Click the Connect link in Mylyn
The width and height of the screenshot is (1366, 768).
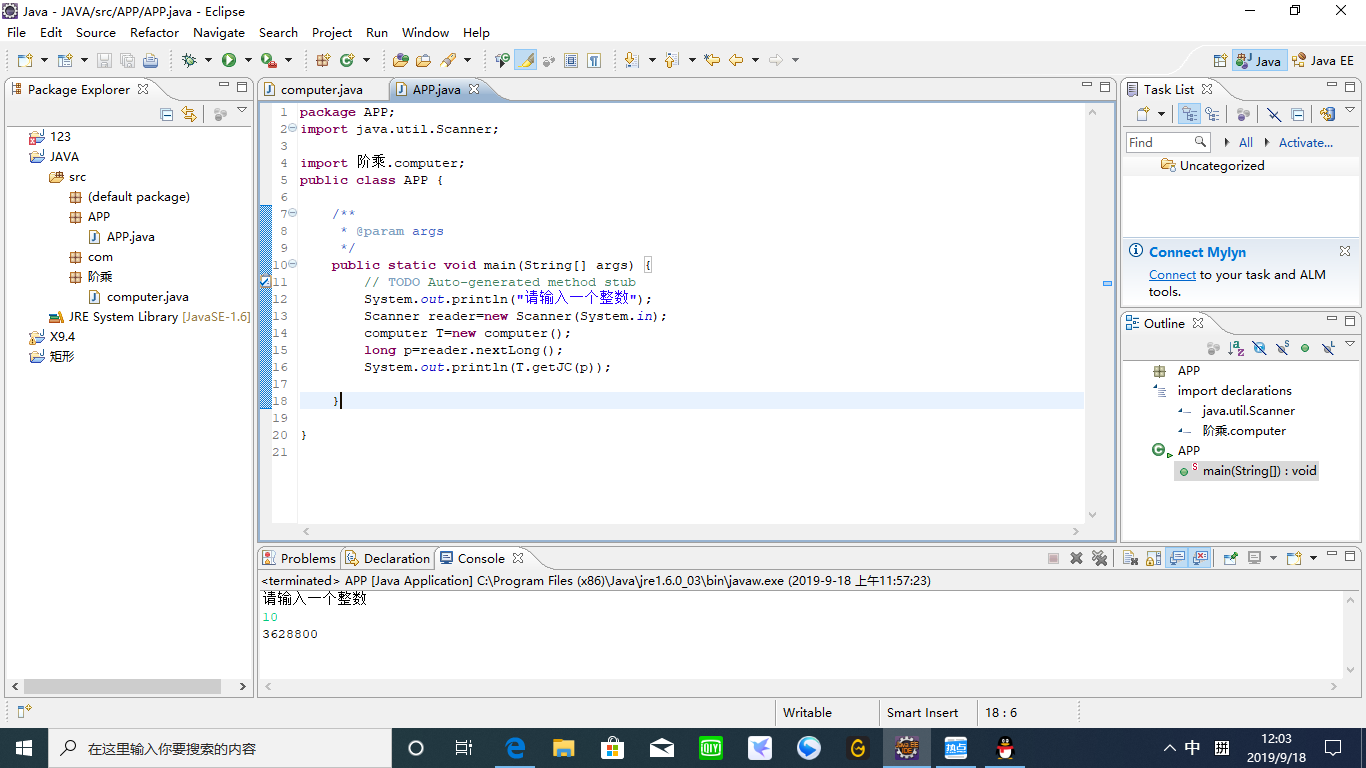[x=1172, y=275]
